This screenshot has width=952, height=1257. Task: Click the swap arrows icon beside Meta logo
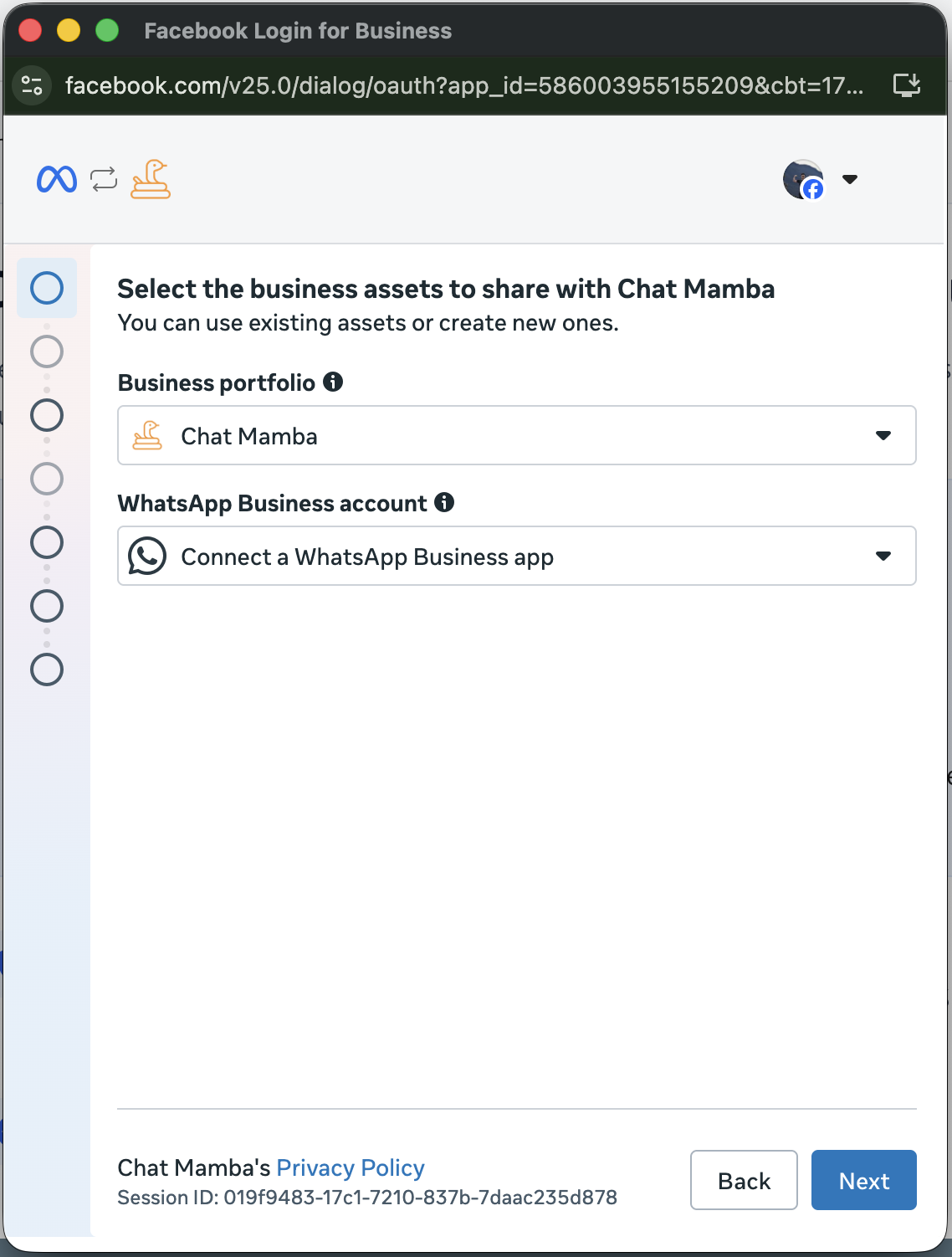(x=104, y=179)
